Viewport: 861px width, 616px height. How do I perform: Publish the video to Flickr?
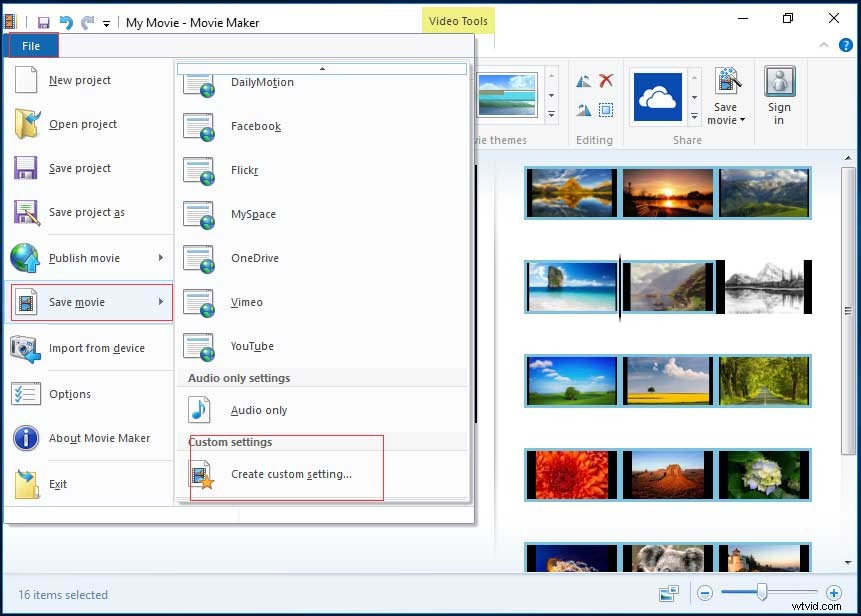coord(246,170)
